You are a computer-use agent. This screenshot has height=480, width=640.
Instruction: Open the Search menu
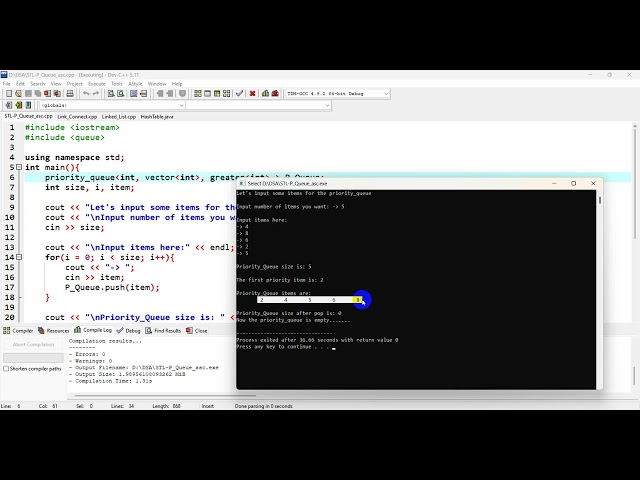click(38, 84)
